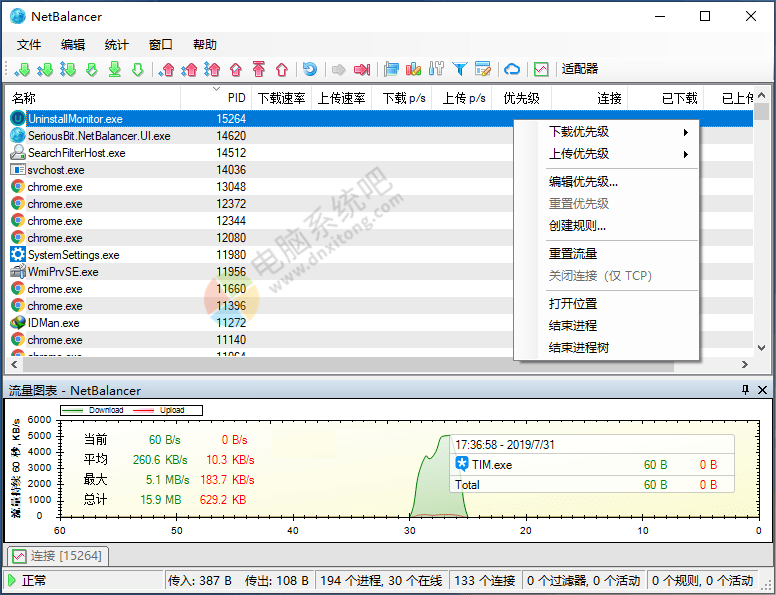Click green download arrow with underline bar
The height and width of the screenshot is (595, 776).
(x=115, y=69)
